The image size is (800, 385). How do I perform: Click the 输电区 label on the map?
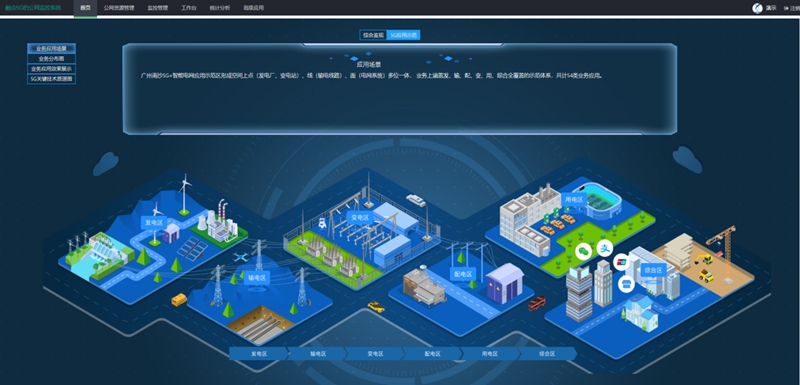click(257, 277)
